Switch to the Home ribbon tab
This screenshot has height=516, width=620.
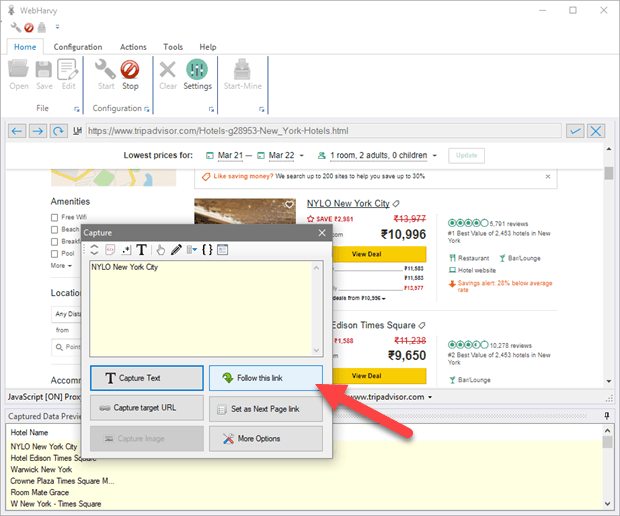pos(25,47)
